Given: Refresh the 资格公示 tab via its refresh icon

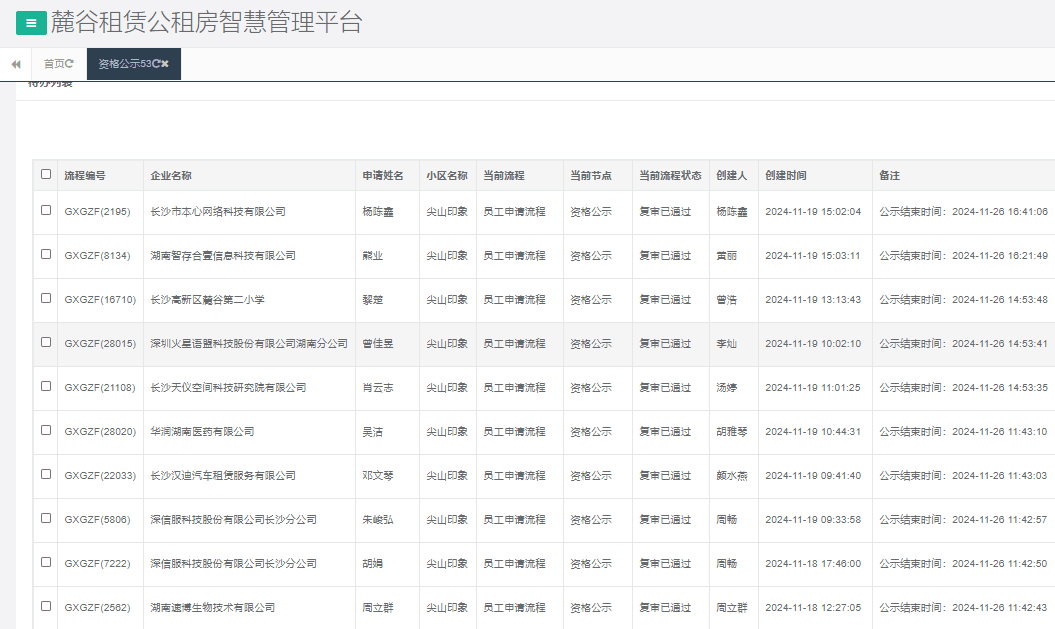Looking at the screenshot, I should (x=157, y=62).
